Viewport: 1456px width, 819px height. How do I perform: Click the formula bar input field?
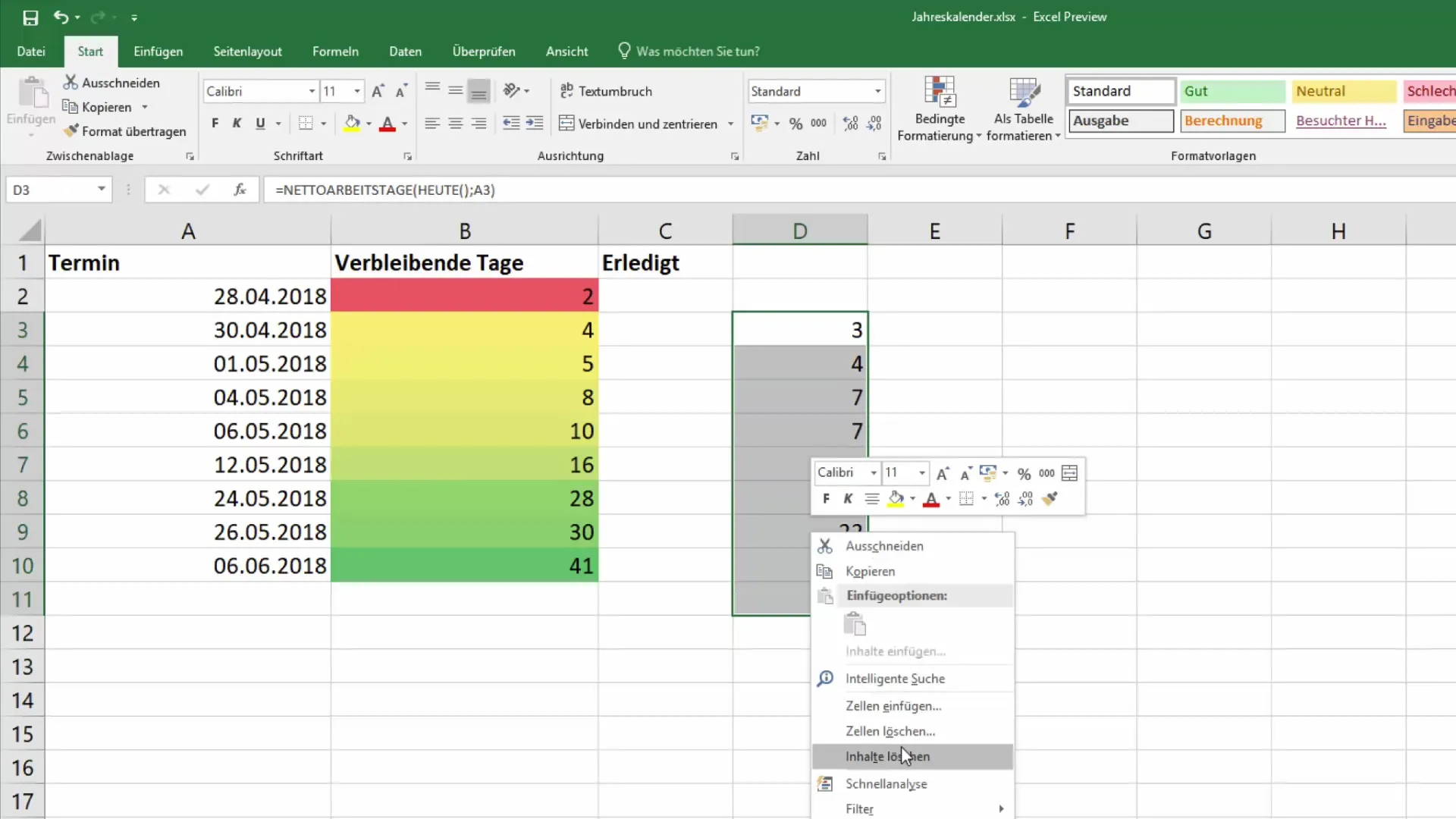[859, 190]
